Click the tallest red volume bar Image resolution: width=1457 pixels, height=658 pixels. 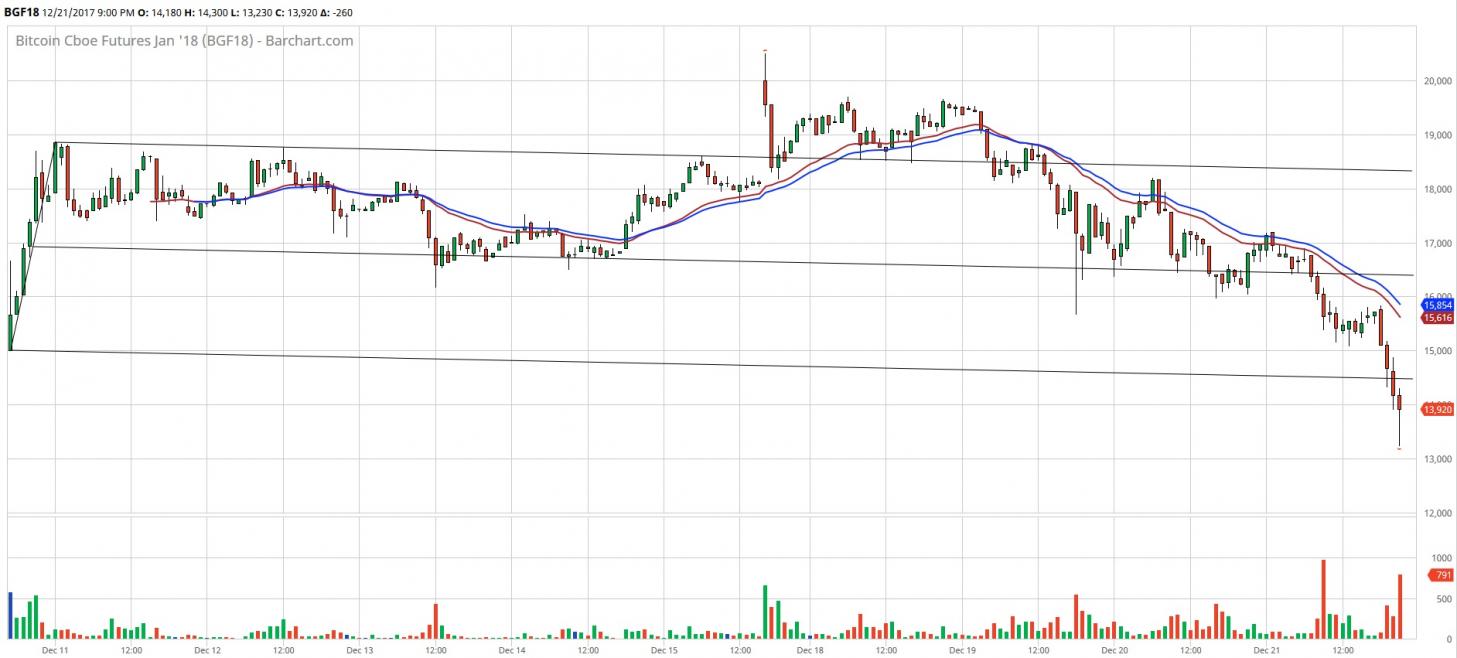[x=1323, y=600]
